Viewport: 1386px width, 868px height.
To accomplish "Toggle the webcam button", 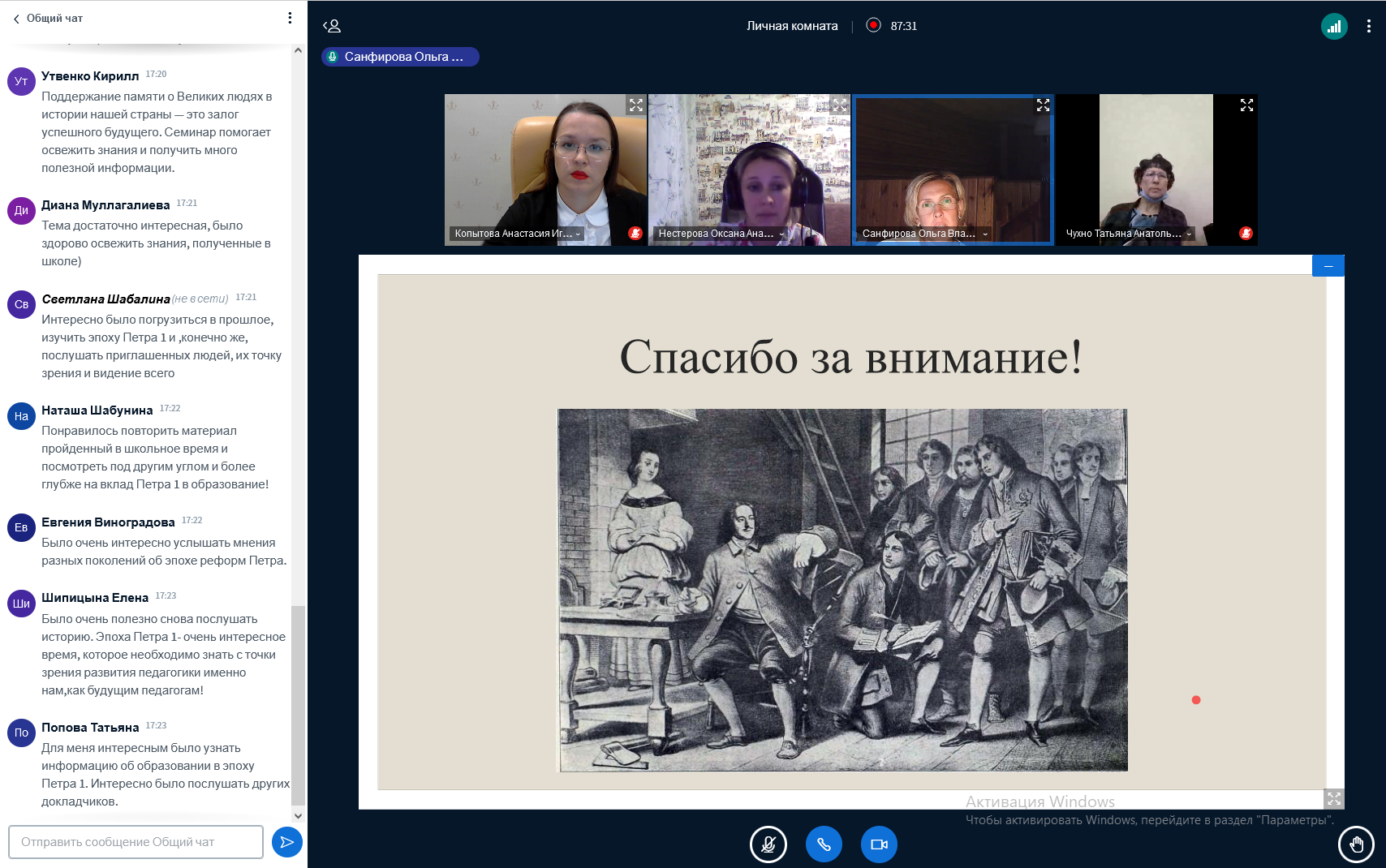I will pos(879,844).
